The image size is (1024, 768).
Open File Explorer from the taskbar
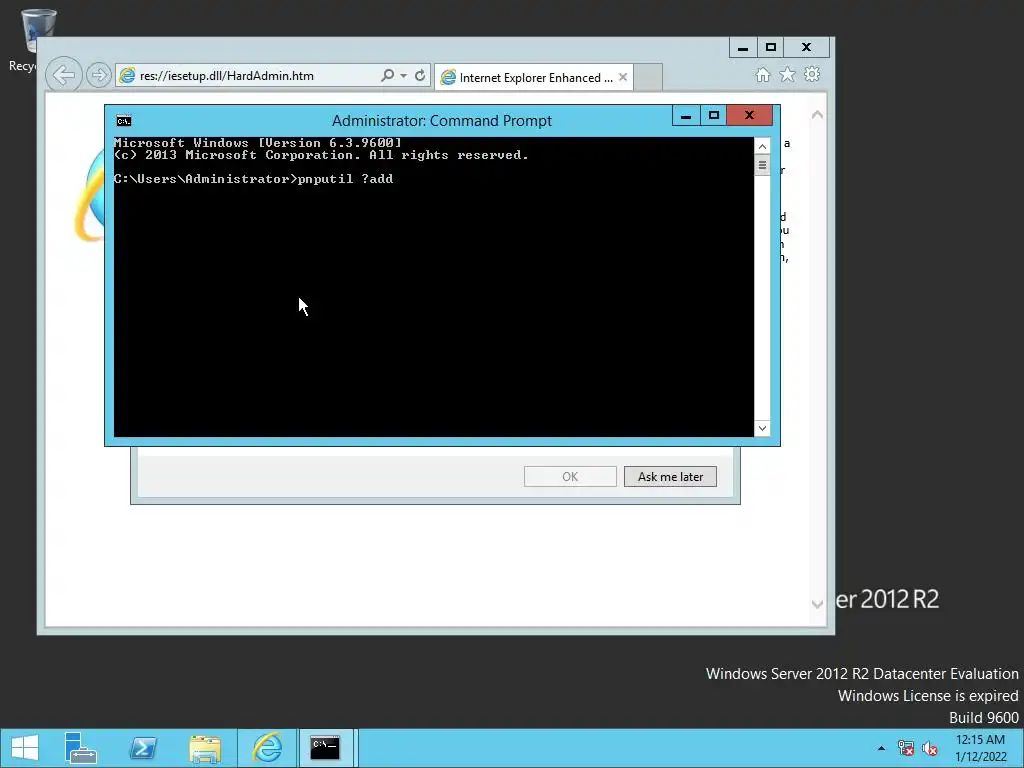(205, 748)
